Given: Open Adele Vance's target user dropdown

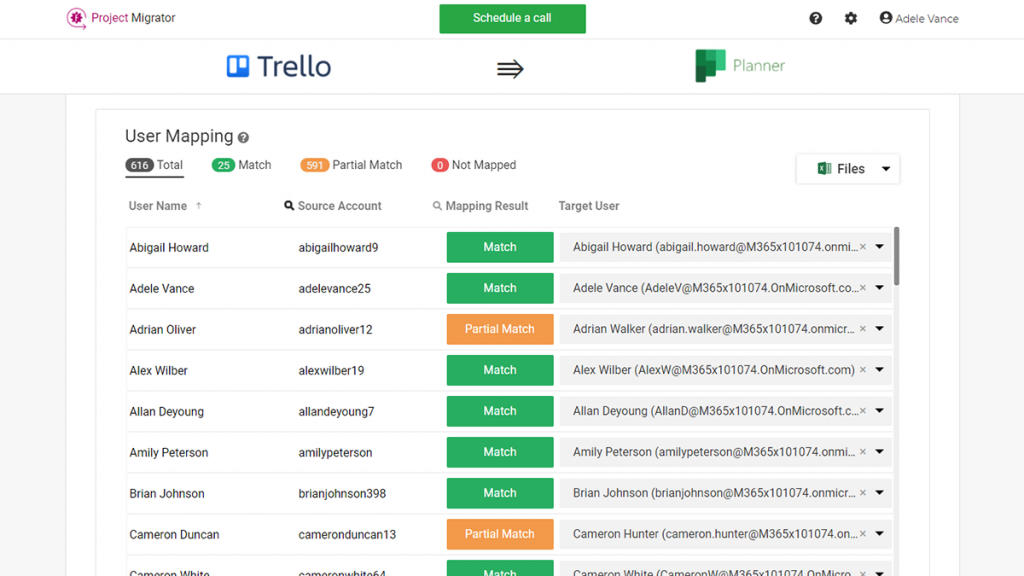Looking at the screenshot, I should [x=879, y=288].
